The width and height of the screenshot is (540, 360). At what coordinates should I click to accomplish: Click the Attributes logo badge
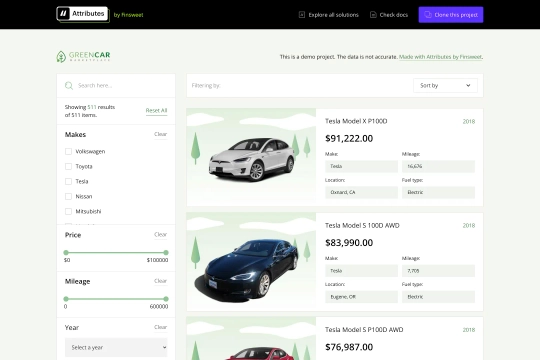[82, 14]
